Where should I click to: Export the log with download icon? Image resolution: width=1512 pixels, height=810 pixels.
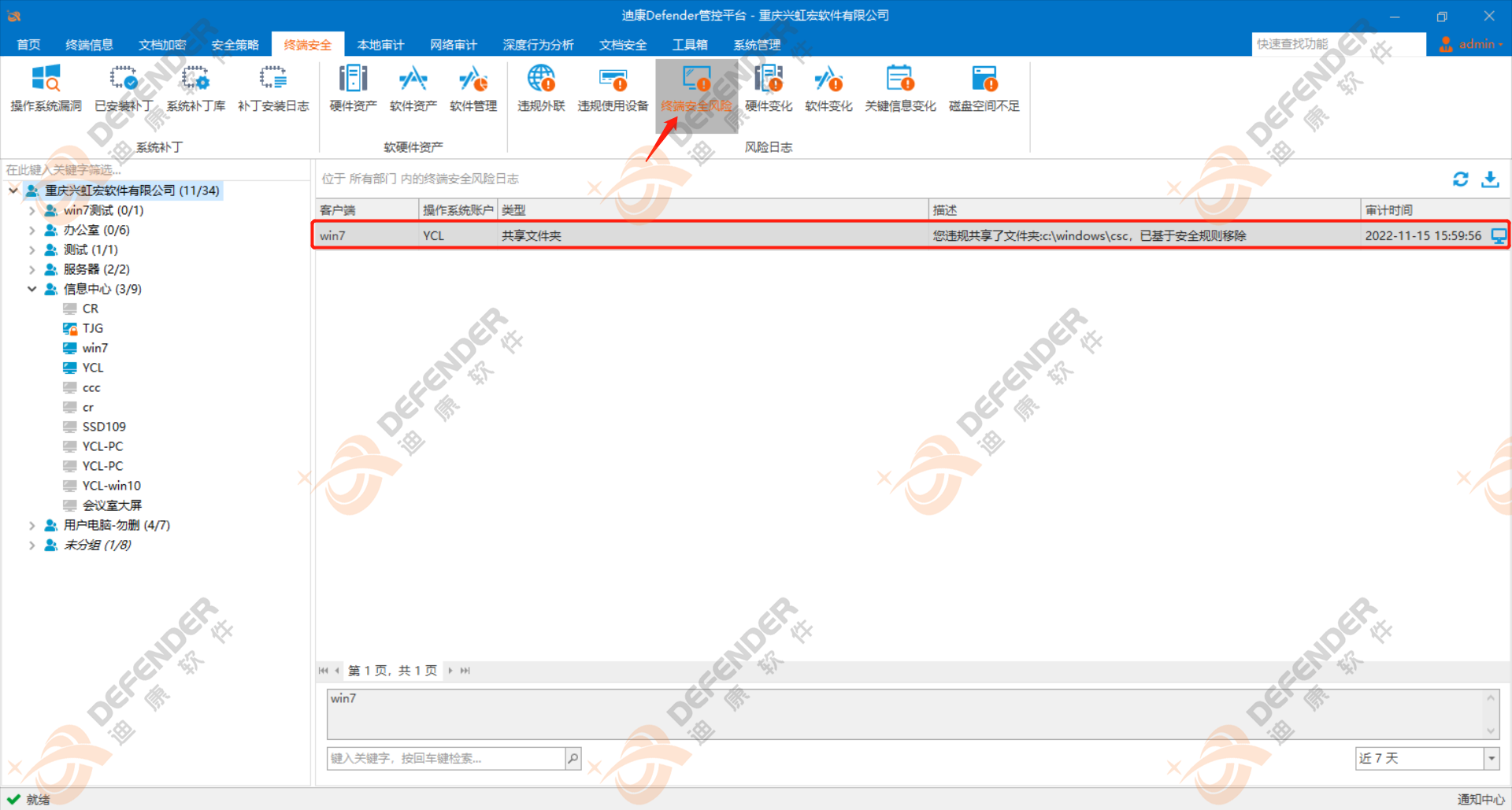click(x=1490, y=179)
